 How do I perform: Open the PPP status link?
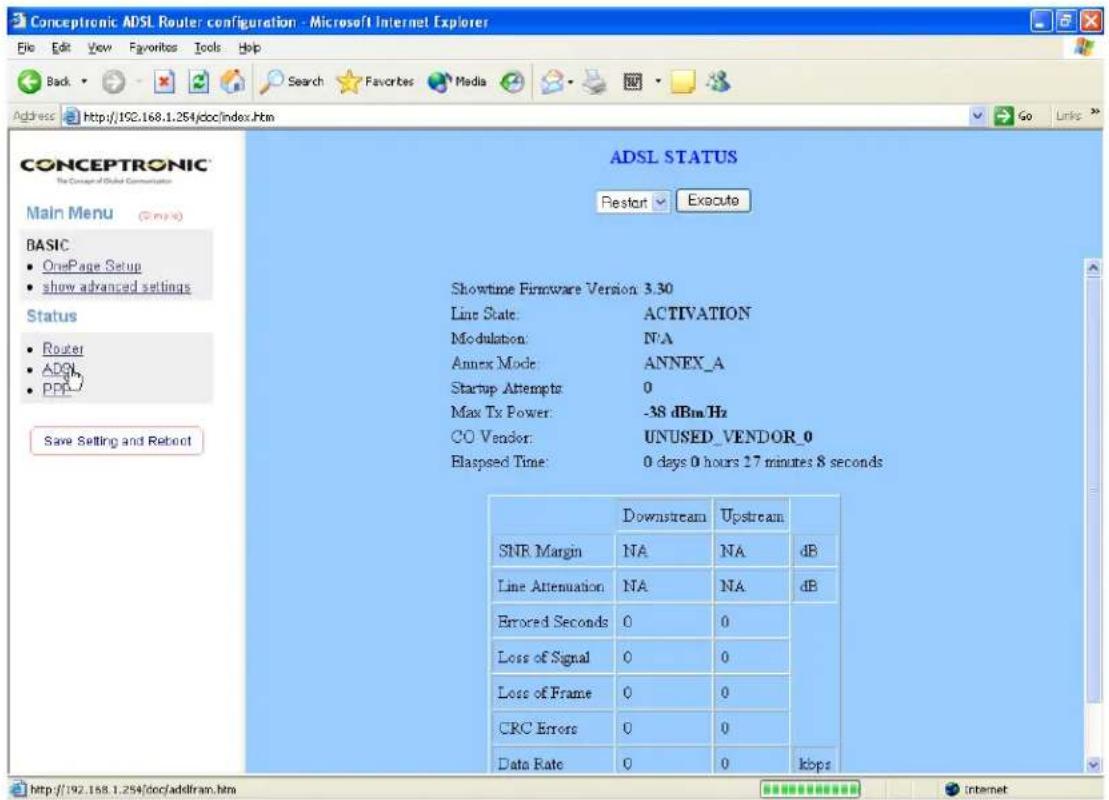57,390
